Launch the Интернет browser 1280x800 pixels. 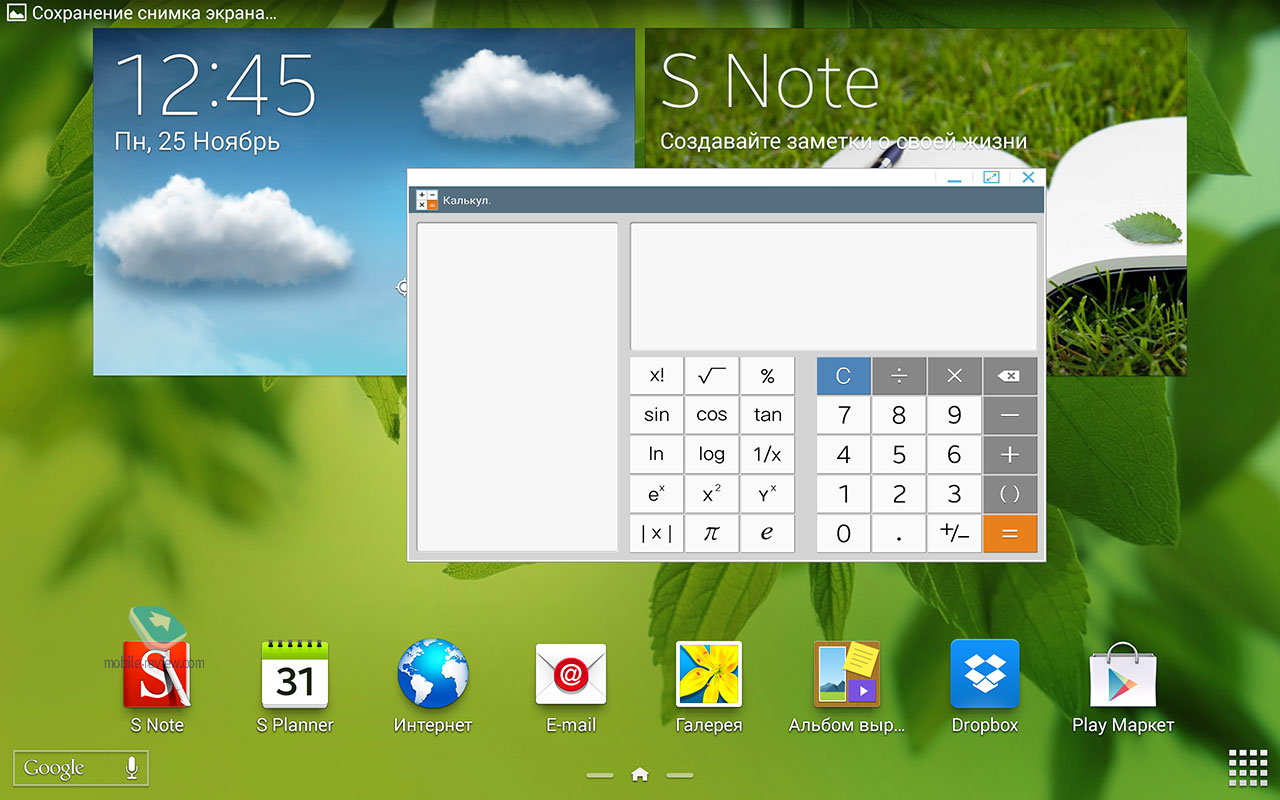[x=433, y=674]
